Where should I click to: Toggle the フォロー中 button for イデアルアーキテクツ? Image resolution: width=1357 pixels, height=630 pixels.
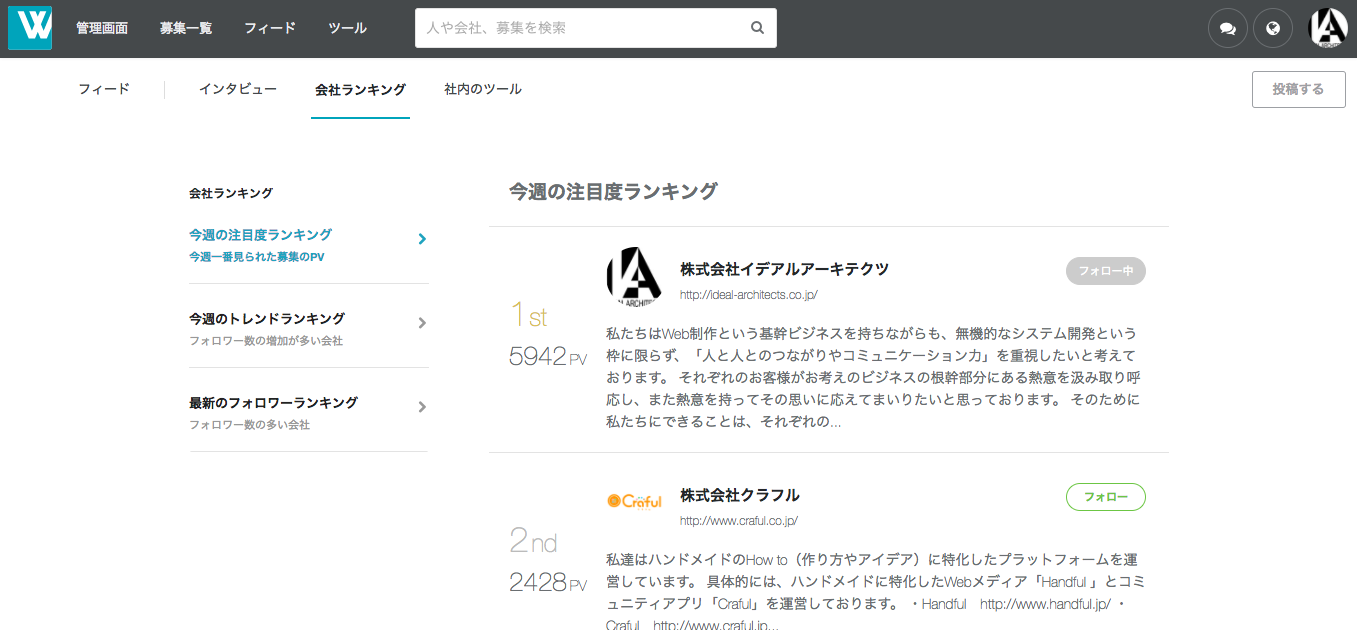click(x=1106, y=271)
